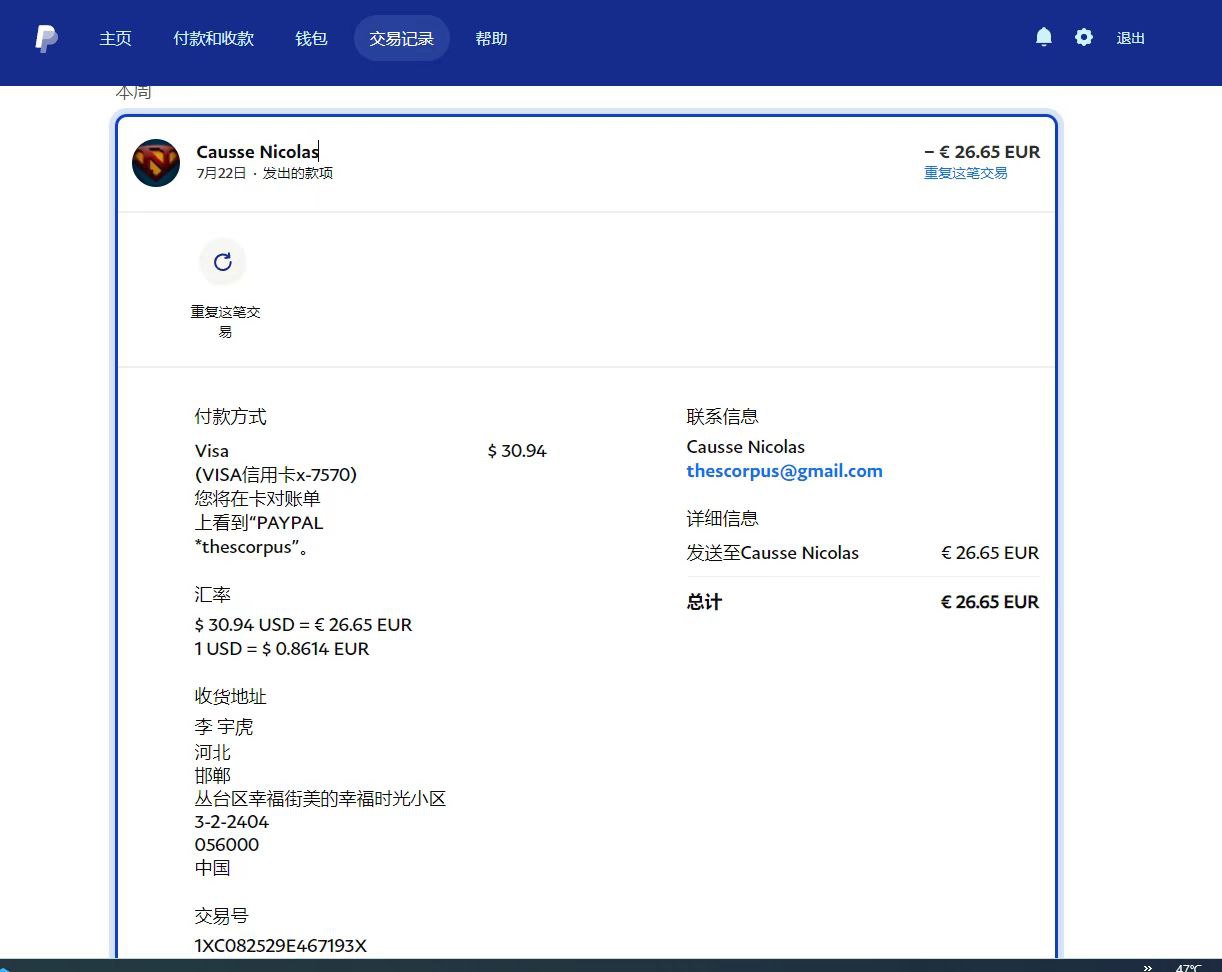Click the circular repeat-transaction arrow icon

click(x=223, y=262)
